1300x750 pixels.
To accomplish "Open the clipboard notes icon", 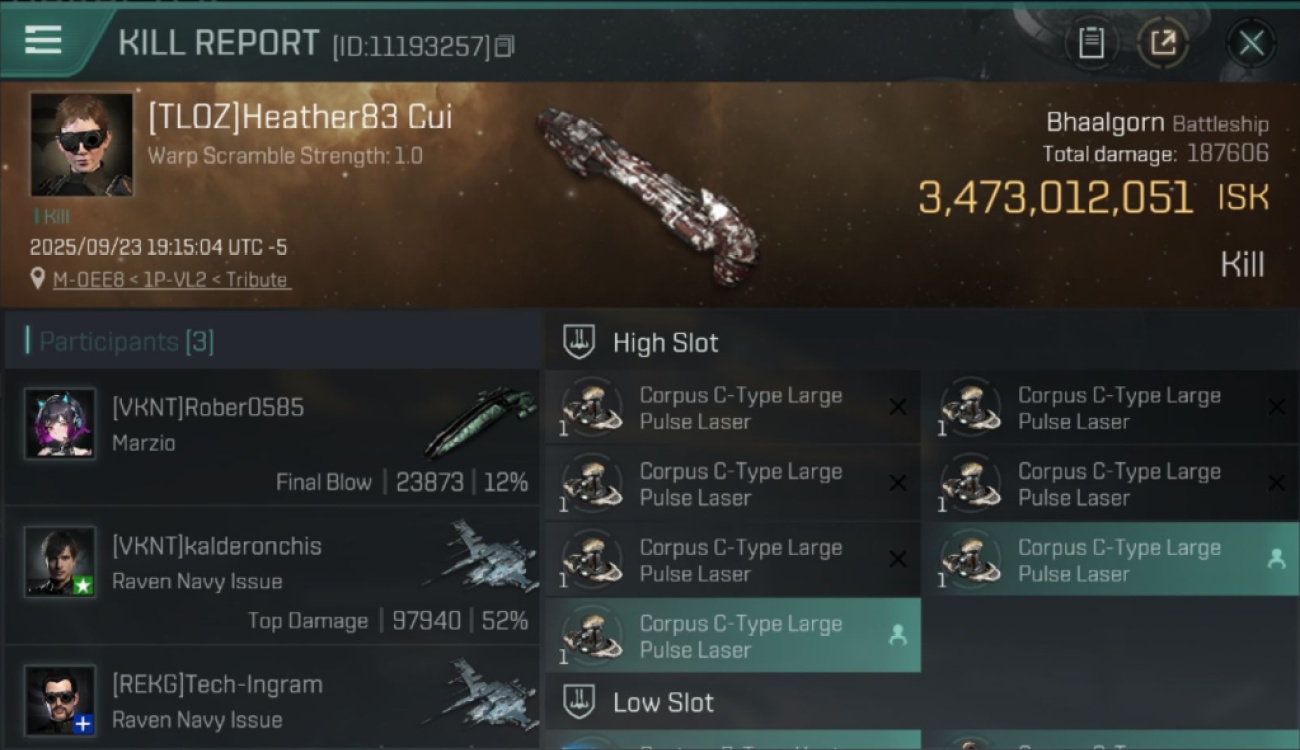I will pos(1091,43).
